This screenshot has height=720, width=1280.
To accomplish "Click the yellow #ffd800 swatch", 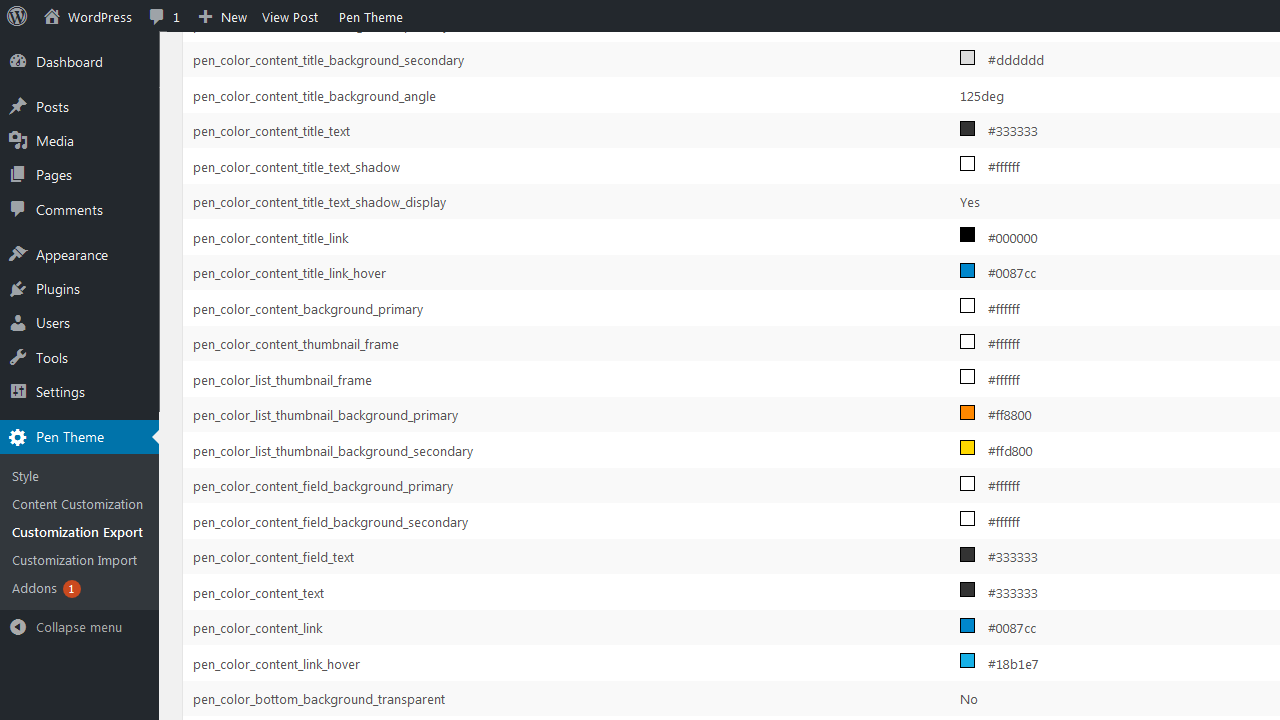I will coord(967,448).
